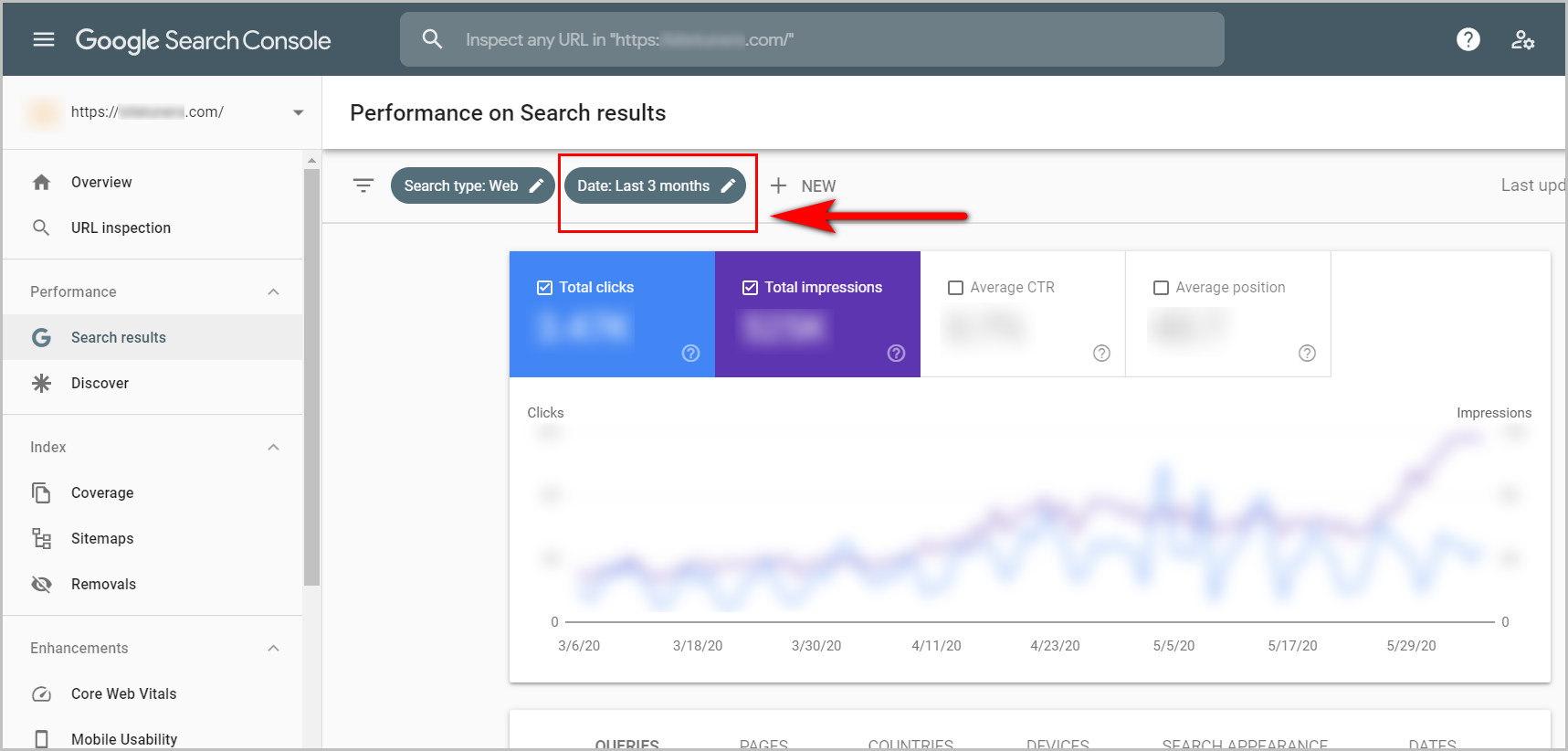Click the Sitemaps tree icon
Image resolution: width=1568 pixels, height=751 pixels.
41,538
